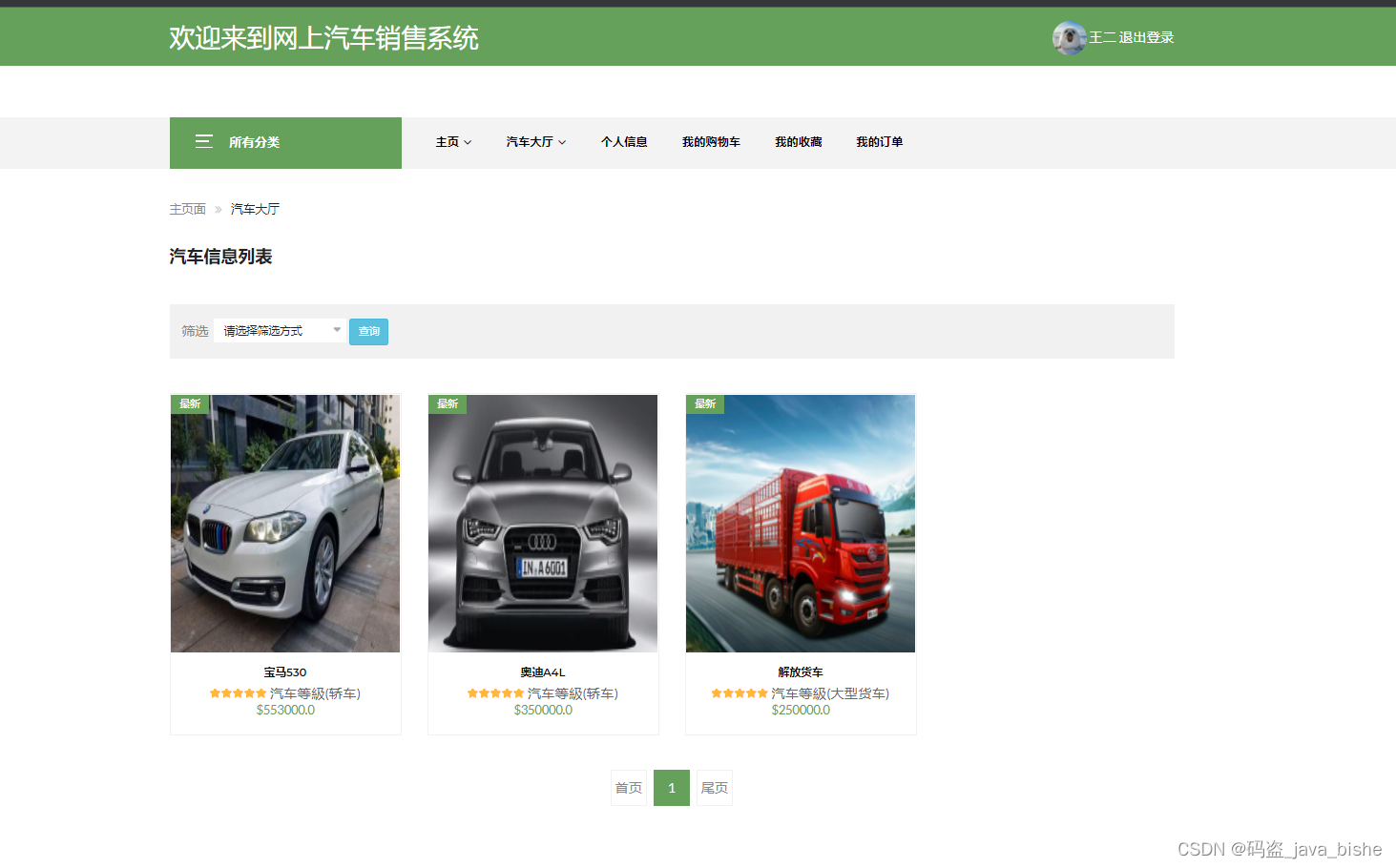This screenshot has width=1396, height=868.
Task: Open 我的收藏 page
Action: 799,142
